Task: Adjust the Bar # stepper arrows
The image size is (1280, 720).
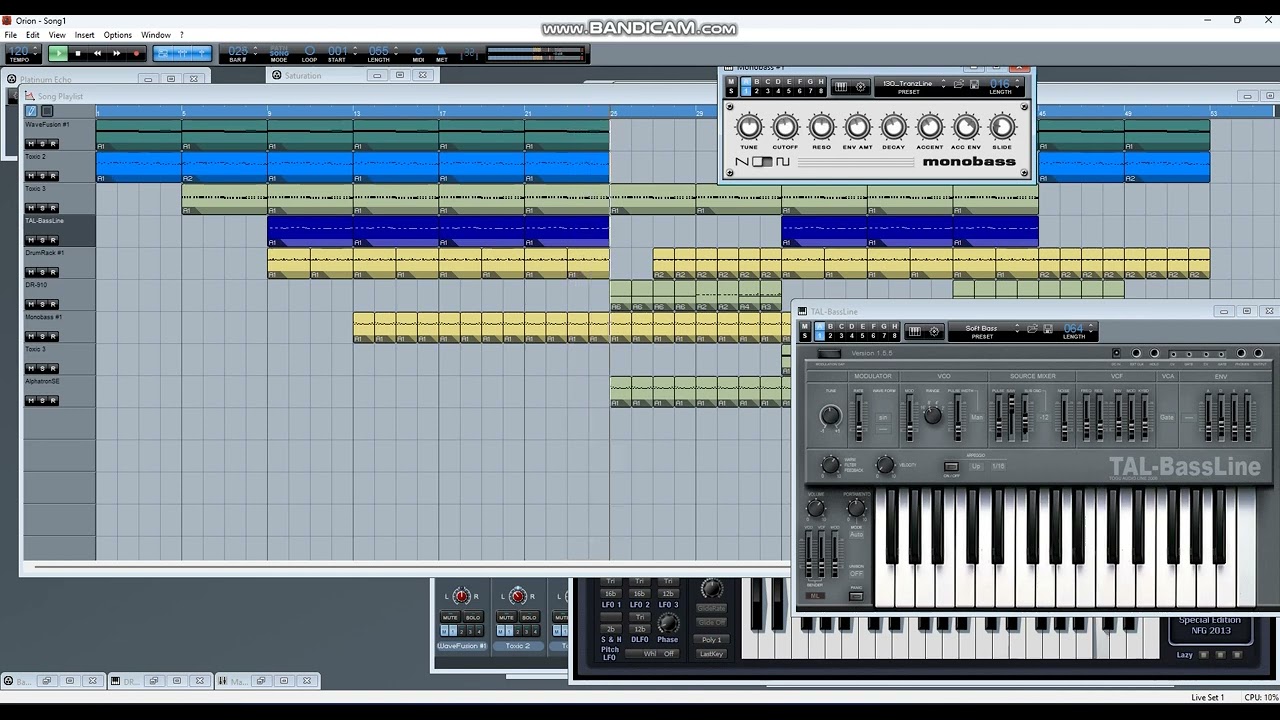Action: [255, 50]
